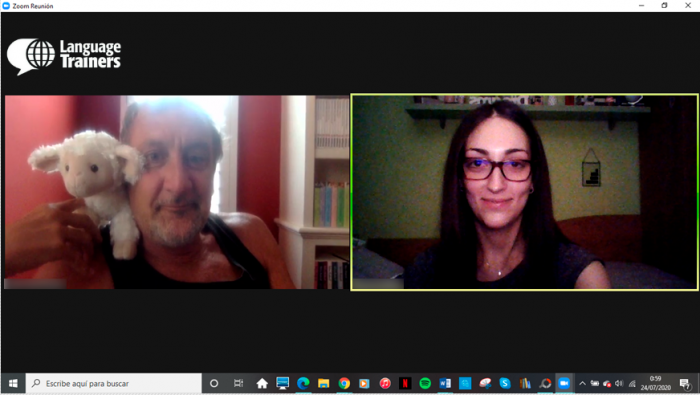Expand the hidden system tray icons
Image resolution: width=700 pixels, height=395 pixels.
pos(582,383)
